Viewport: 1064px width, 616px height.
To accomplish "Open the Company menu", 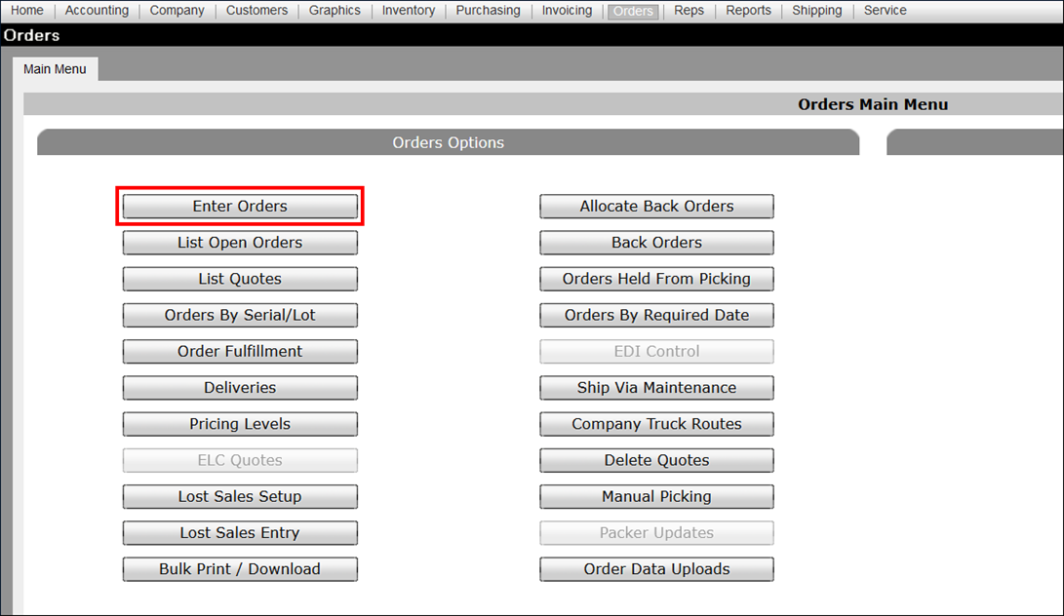I will pos(177,10).
